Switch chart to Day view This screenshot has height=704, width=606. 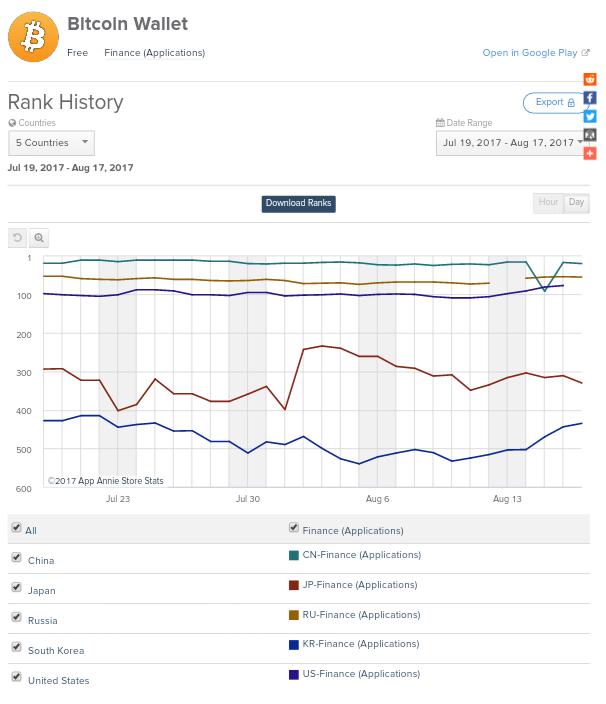coord(577,203)
